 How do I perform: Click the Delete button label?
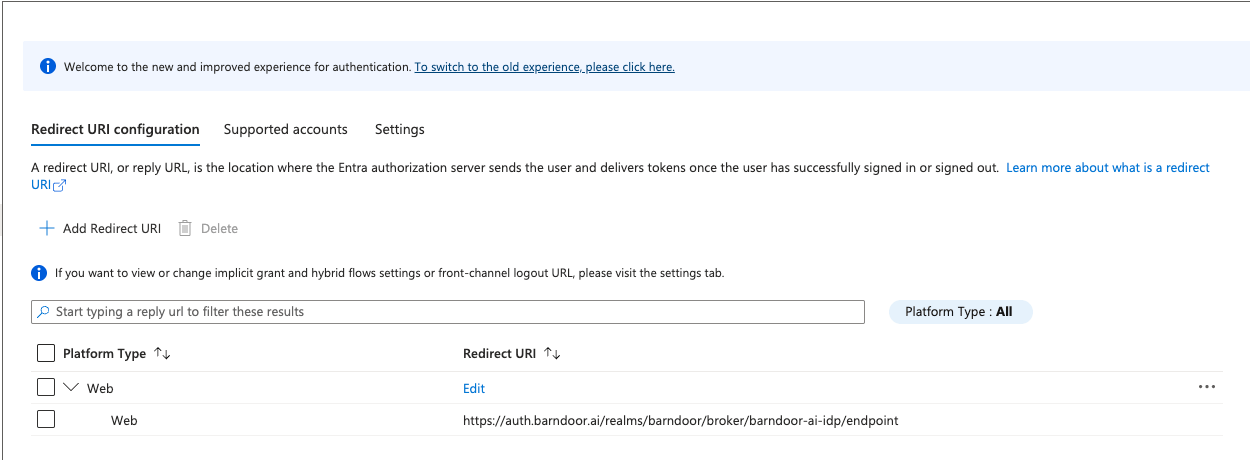pyautogui.click(x=219, y=228)
